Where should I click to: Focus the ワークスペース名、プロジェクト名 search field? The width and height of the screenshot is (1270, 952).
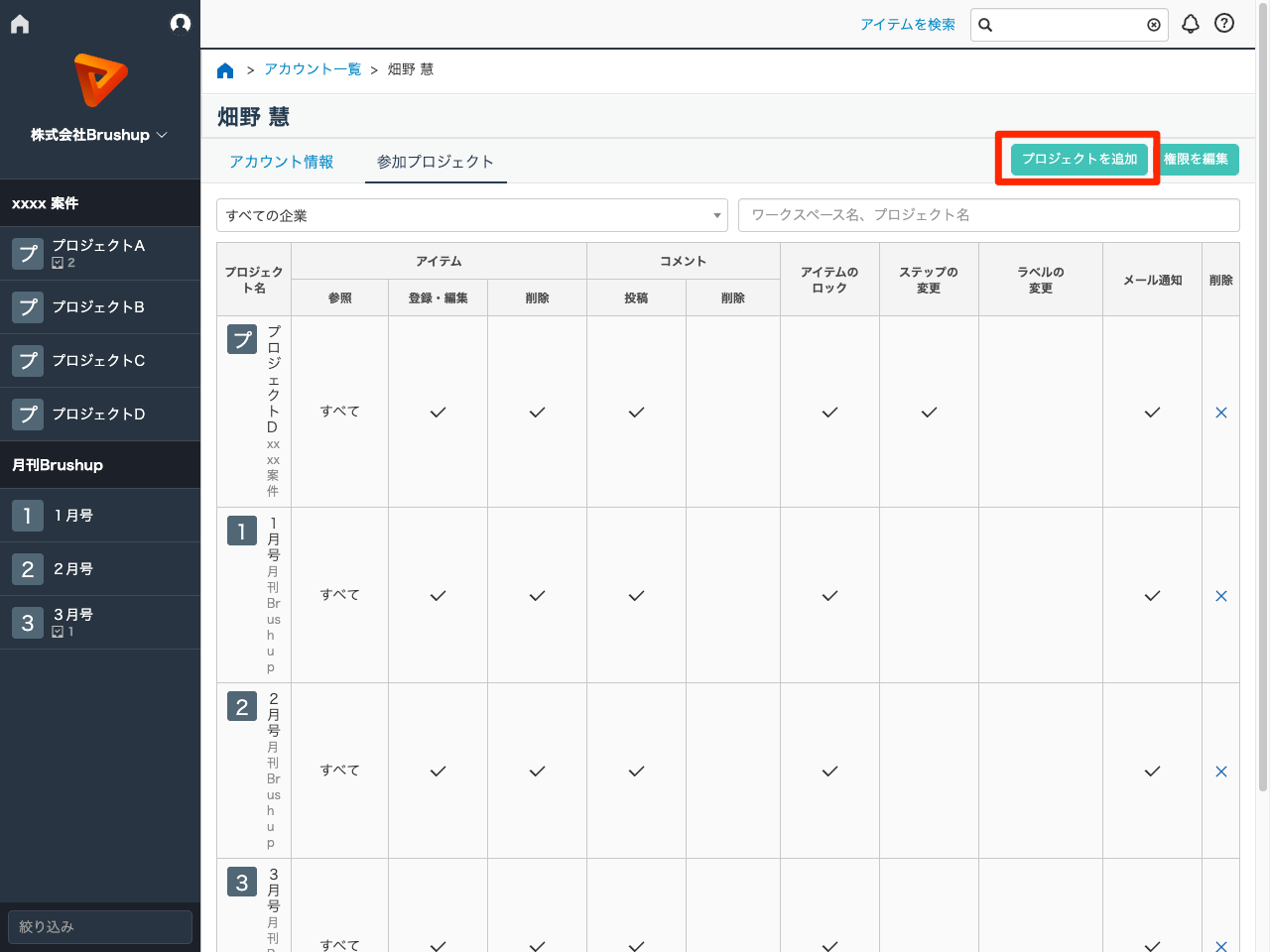[989, 215]
